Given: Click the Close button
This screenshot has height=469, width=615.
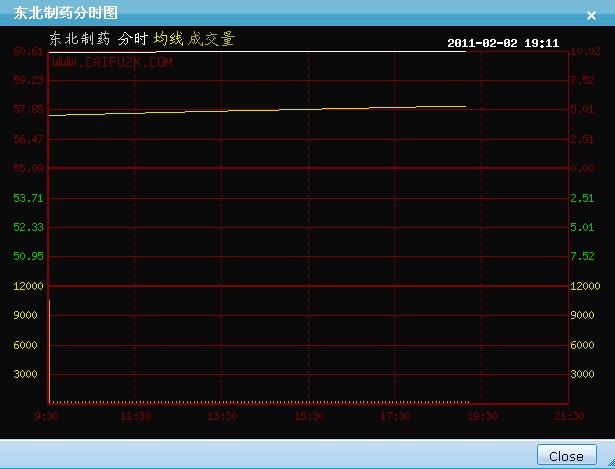Looking at the screenshot, I should [x=566, y=456].
